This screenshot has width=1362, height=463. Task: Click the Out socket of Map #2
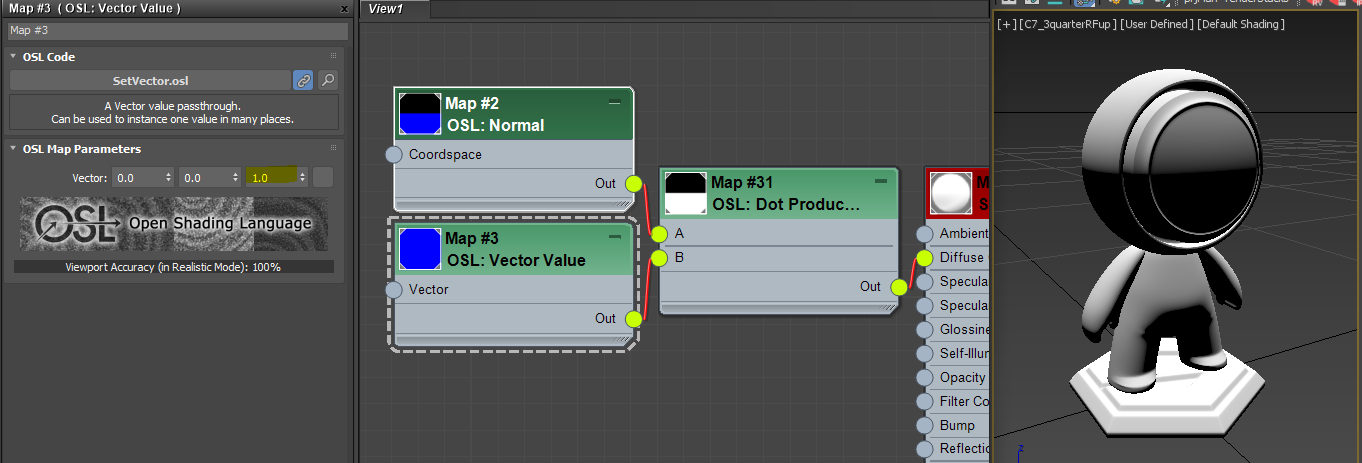point(633,183)
